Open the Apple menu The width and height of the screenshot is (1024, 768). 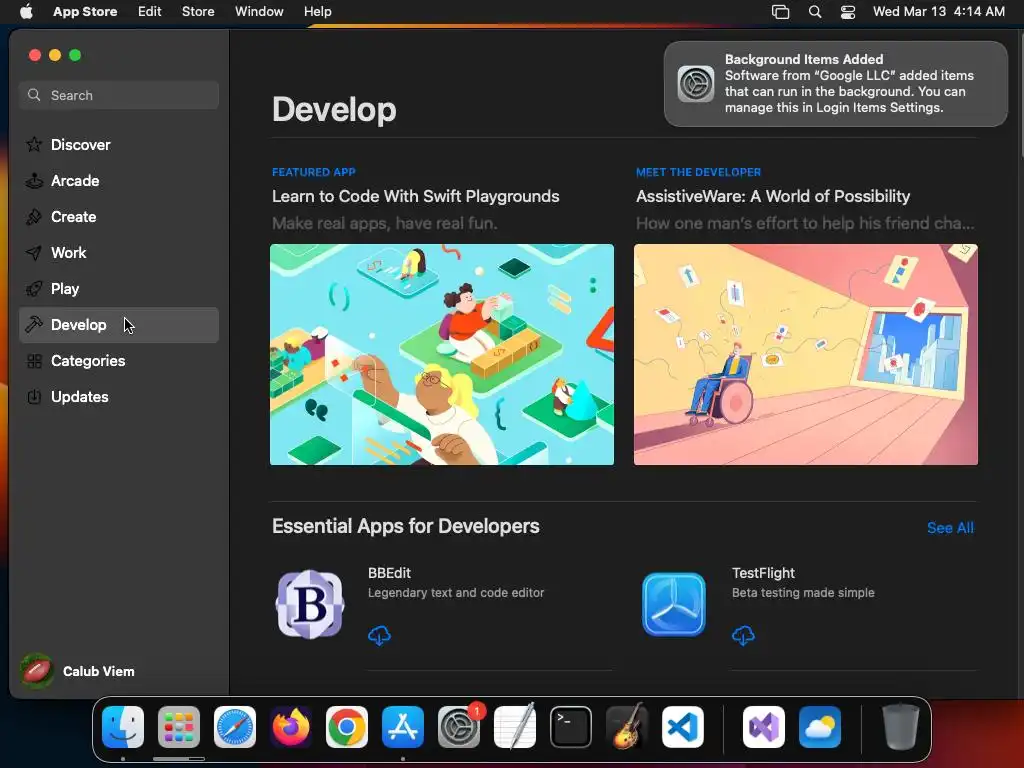click(x=26, y=11)
